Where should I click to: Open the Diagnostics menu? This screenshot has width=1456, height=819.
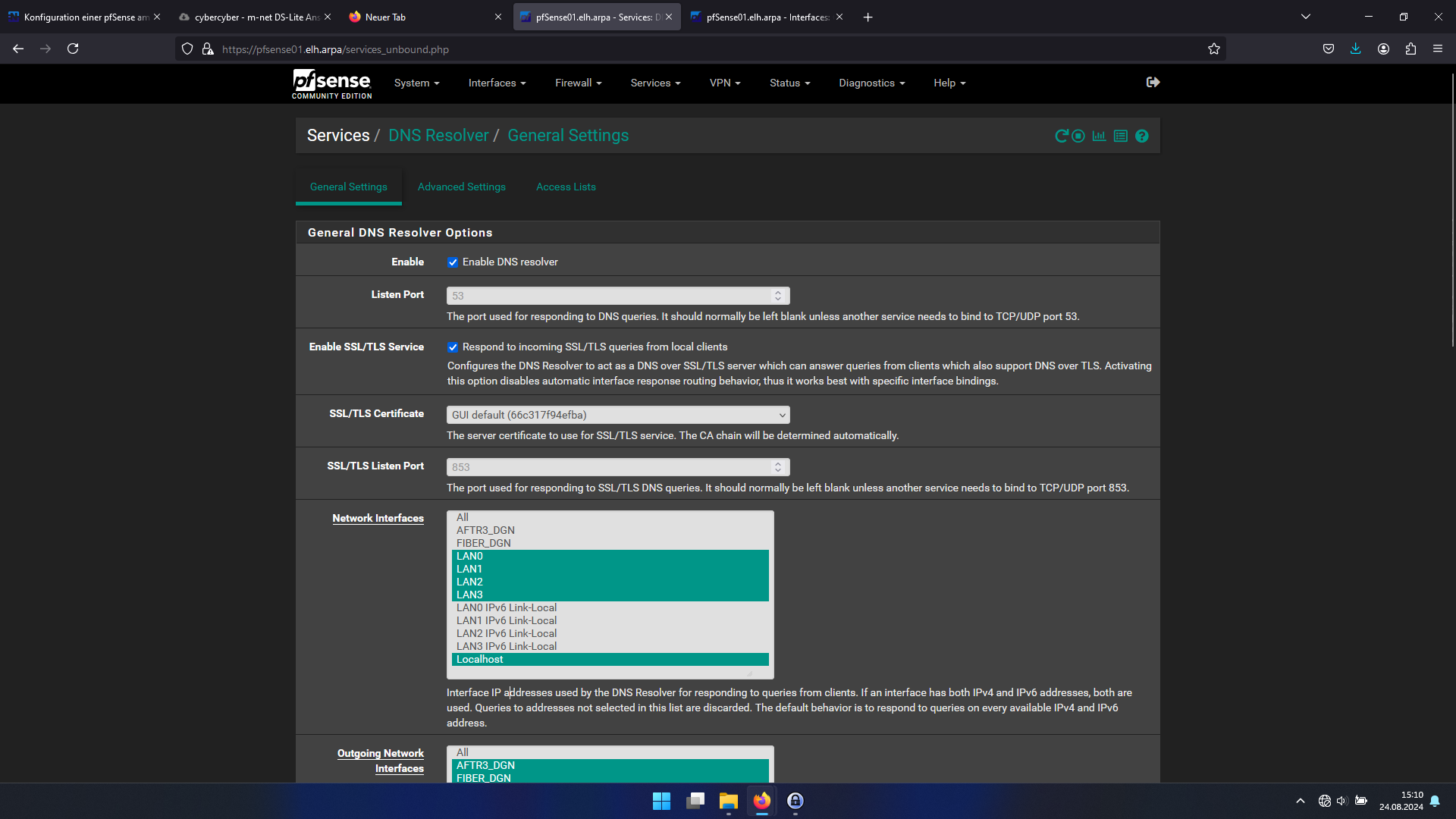[x=871, y=83]
